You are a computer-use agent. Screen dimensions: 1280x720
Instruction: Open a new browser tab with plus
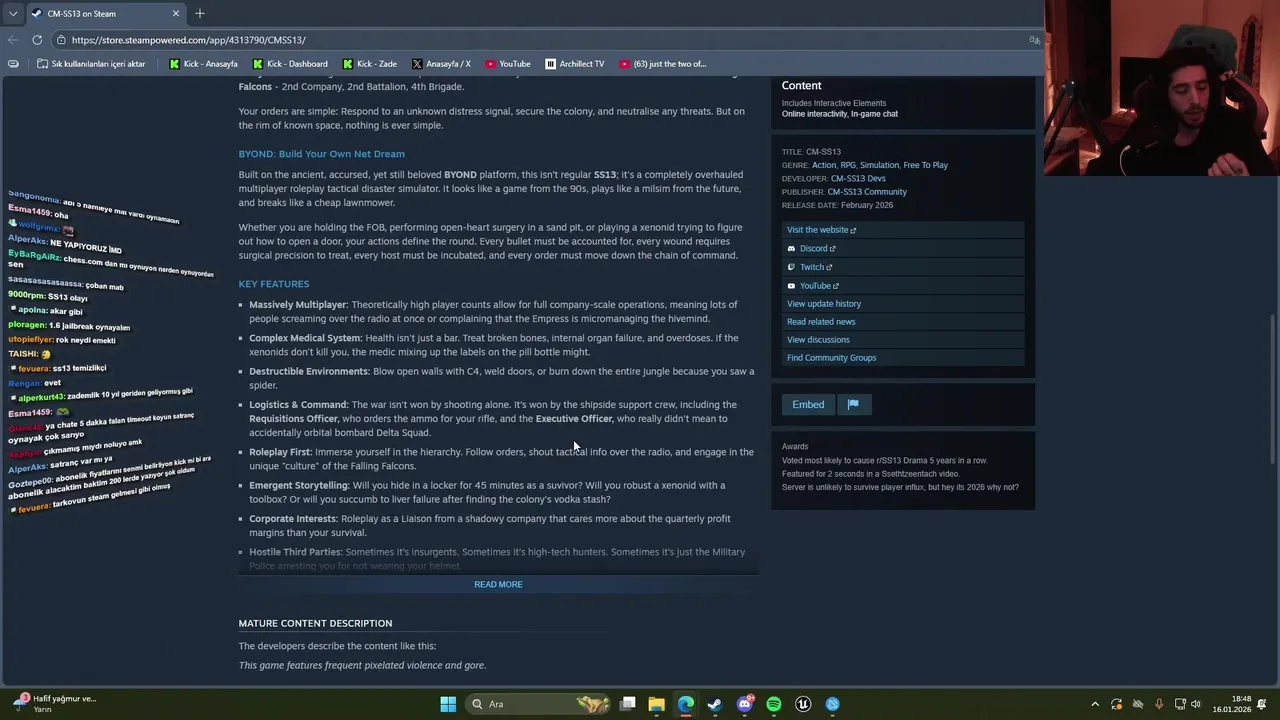199,13
